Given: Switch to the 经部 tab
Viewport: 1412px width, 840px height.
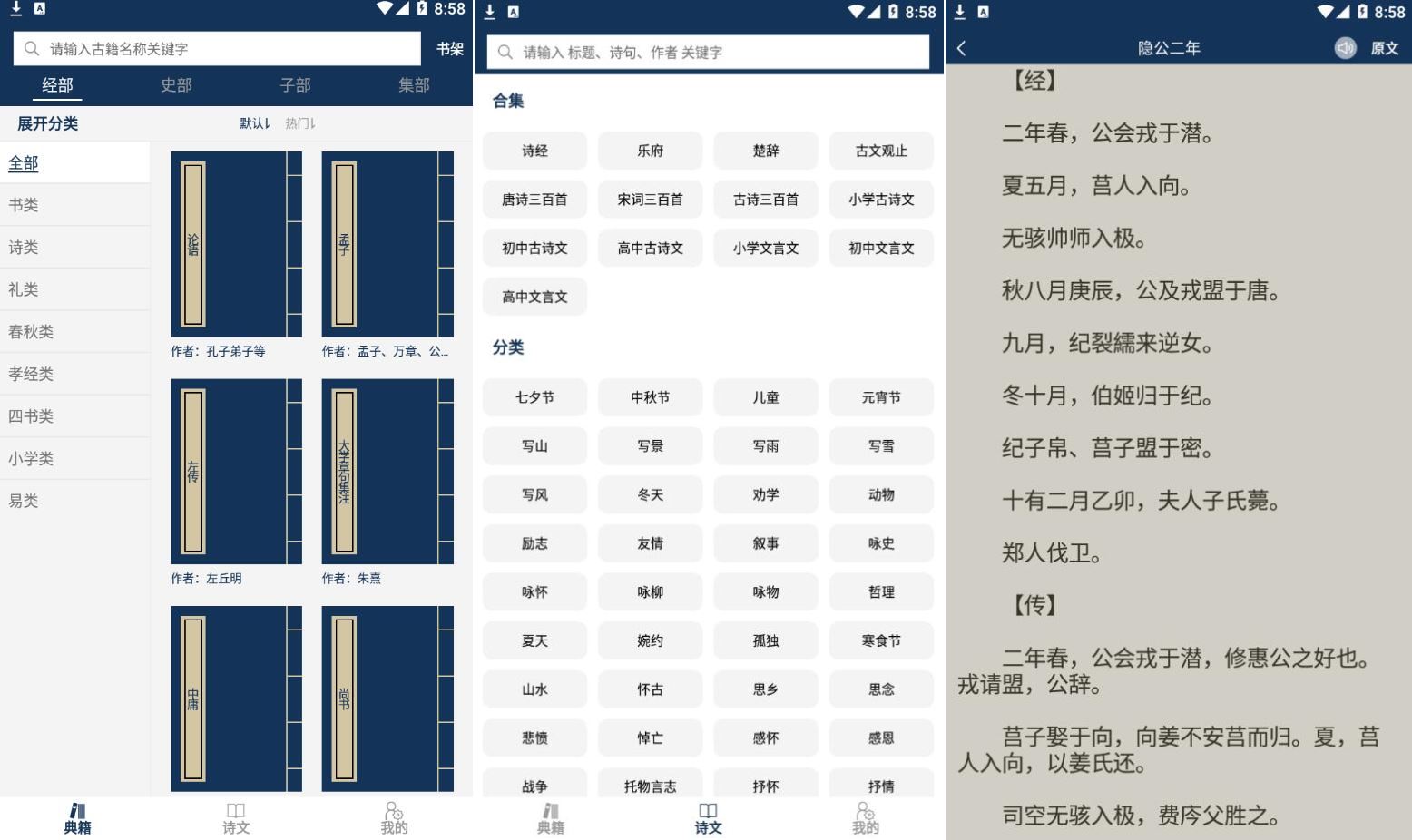Looking at the screenshot, I should click(x=58, y=85).
